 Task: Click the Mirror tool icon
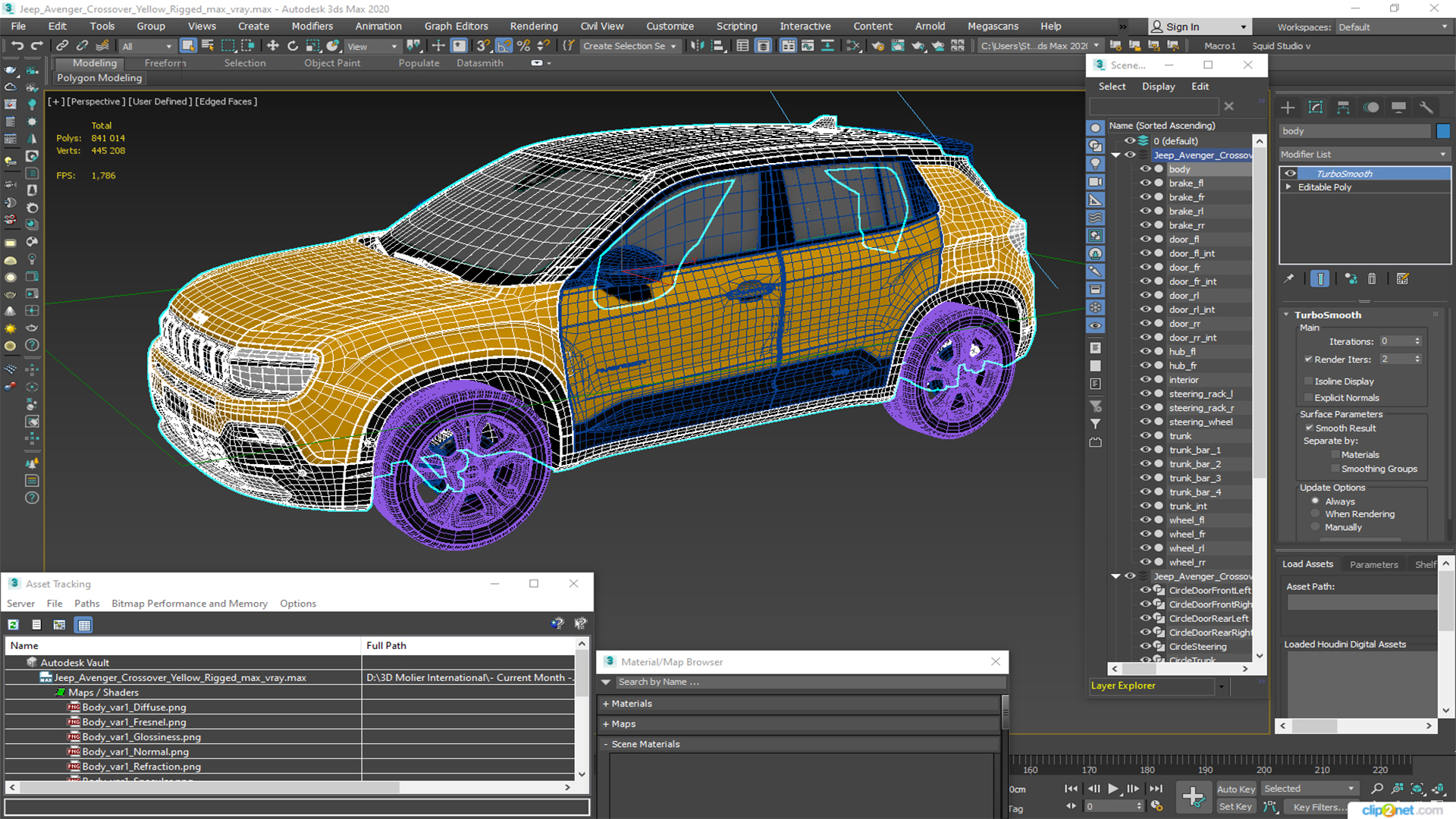pos(697,45)
